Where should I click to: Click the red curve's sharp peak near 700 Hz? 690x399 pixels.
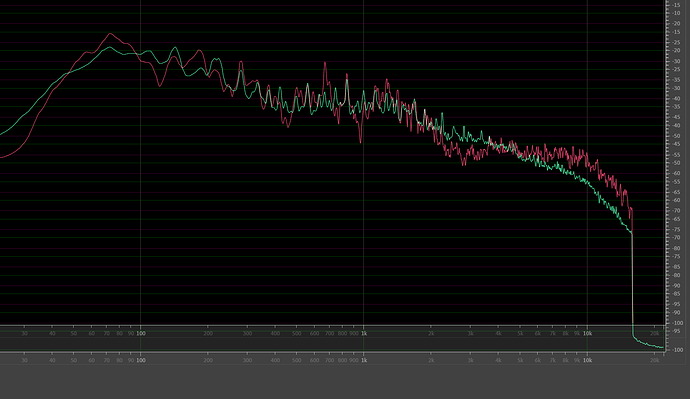click(x=325, y=63)
